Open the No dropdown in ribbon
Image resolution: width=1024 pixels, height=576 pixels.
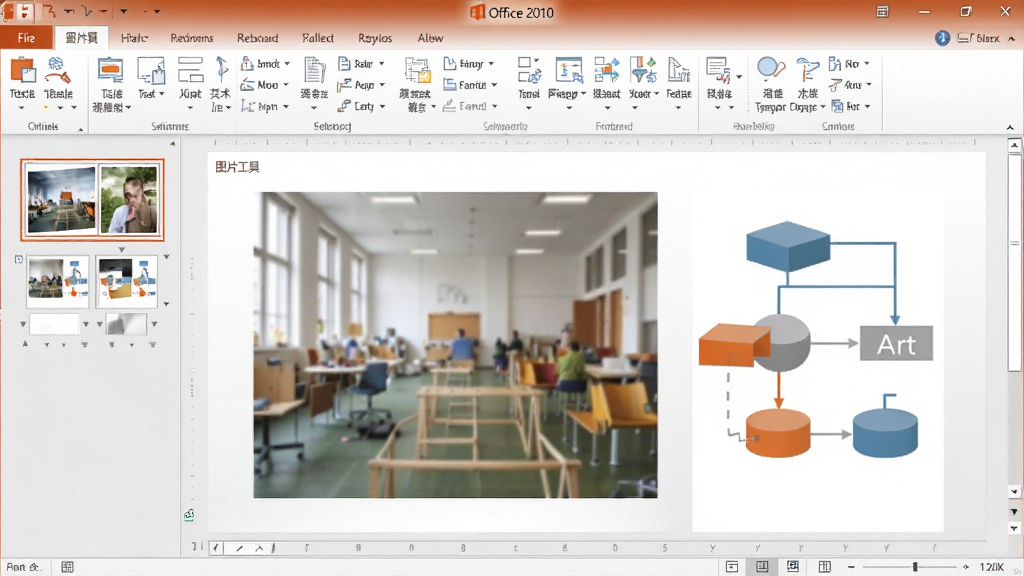coord(867,64)
